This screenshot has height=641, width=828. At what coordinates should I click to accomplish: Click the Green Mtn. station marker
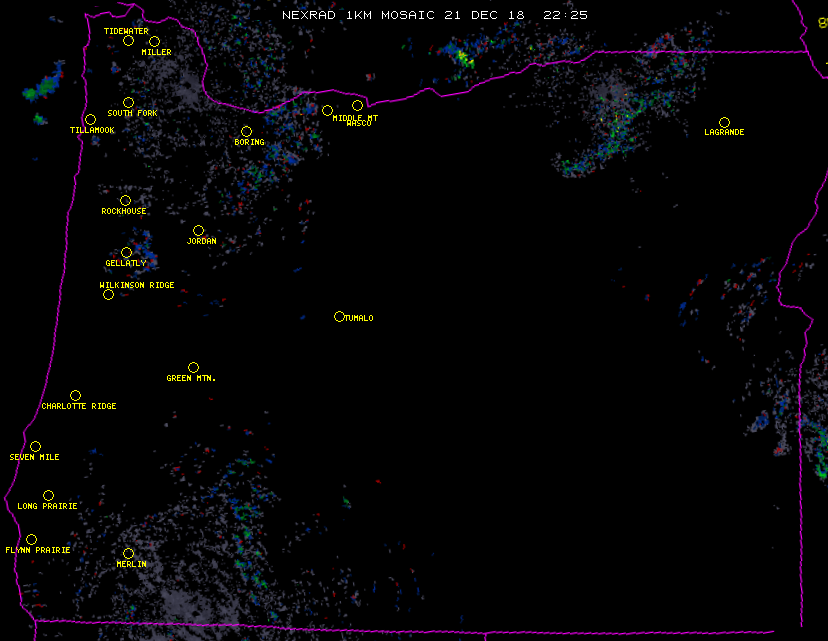pyautogui.click(x=193, y=368)
